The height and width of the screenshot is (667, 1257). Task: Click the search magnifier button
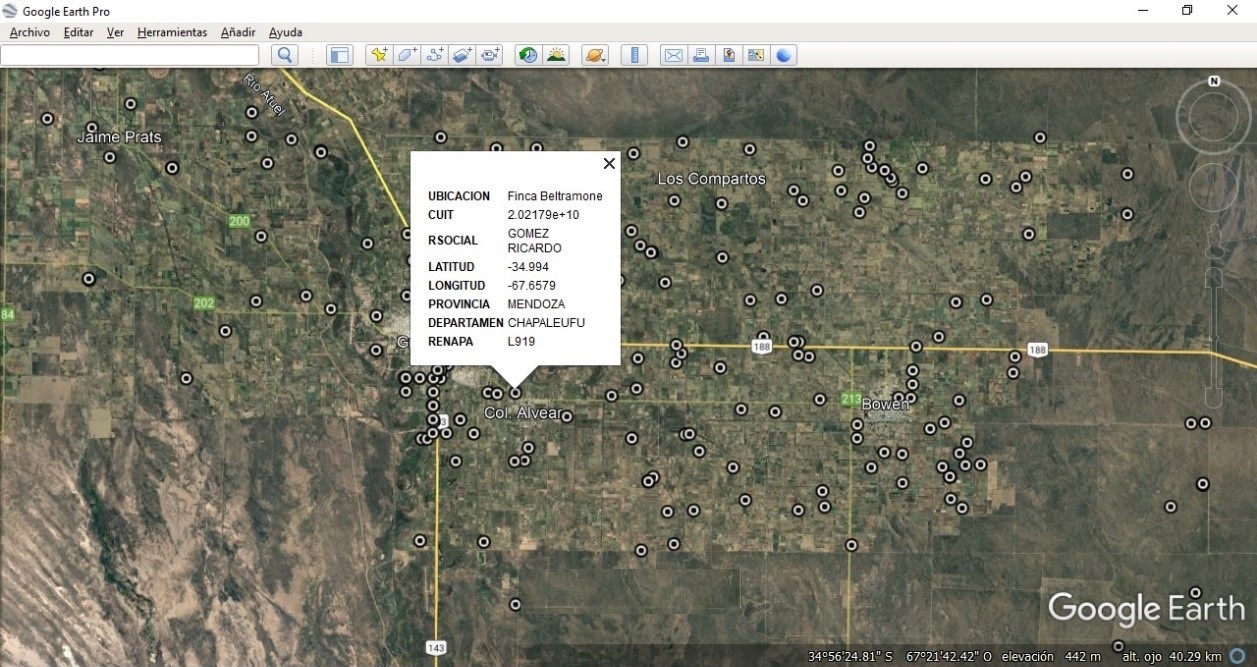point(285,55)
